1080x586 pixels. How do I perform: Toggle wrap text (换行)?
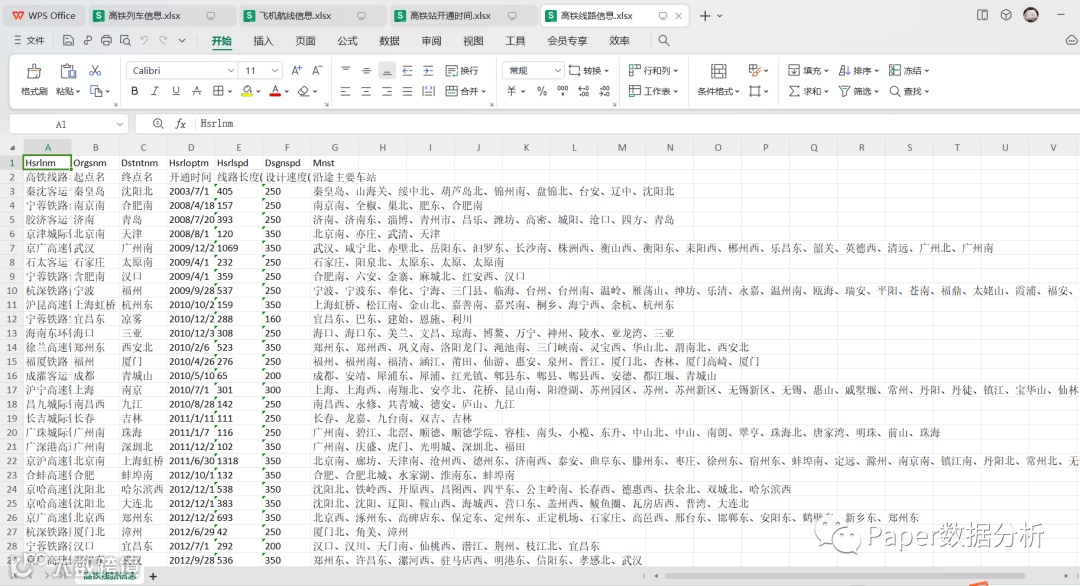[461, 70]
